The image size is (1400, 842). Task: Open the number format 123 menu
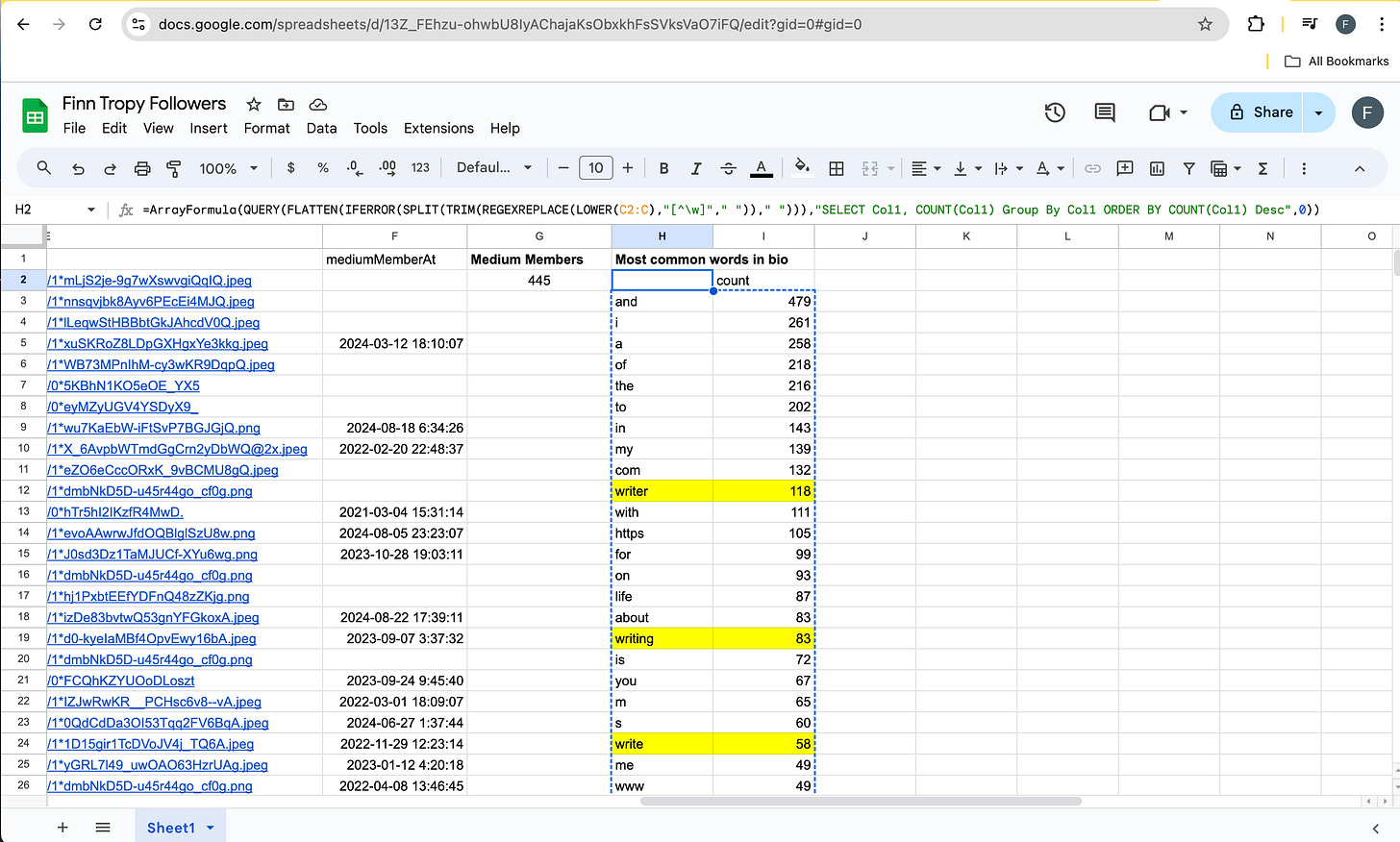pyautogui.click(x=420, y=168)
